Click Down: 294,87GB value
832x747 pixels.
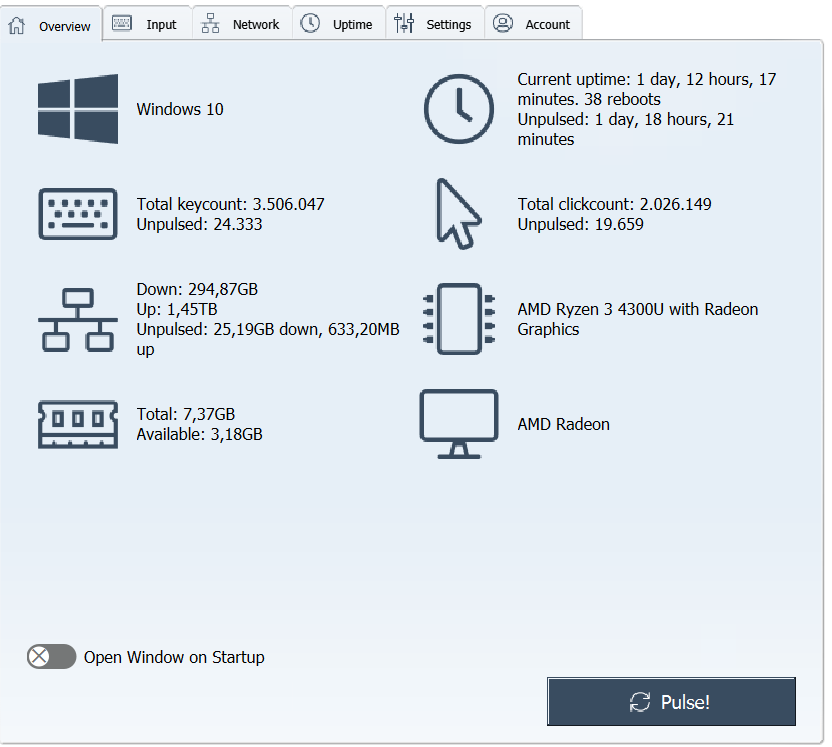pyautogui.click(x=197, y=289)
